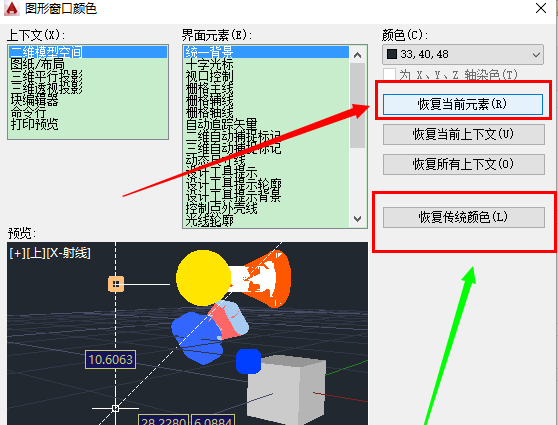Viewport: 558px width, 425px height.
Task: Click the [+][上][X-射线] viewport label in preview
Action: pos(50,253)
